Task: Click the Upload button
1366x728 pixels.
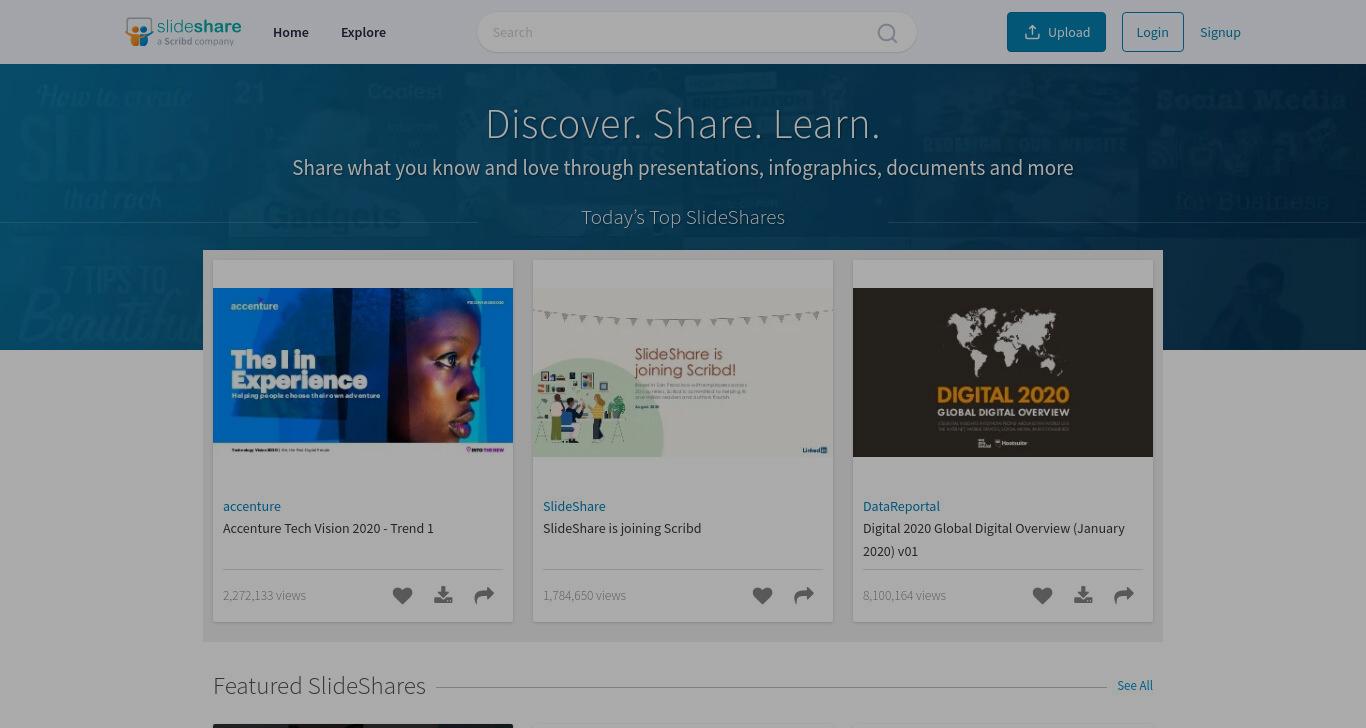Action: pyautogui.click(x=1056, y=32)
